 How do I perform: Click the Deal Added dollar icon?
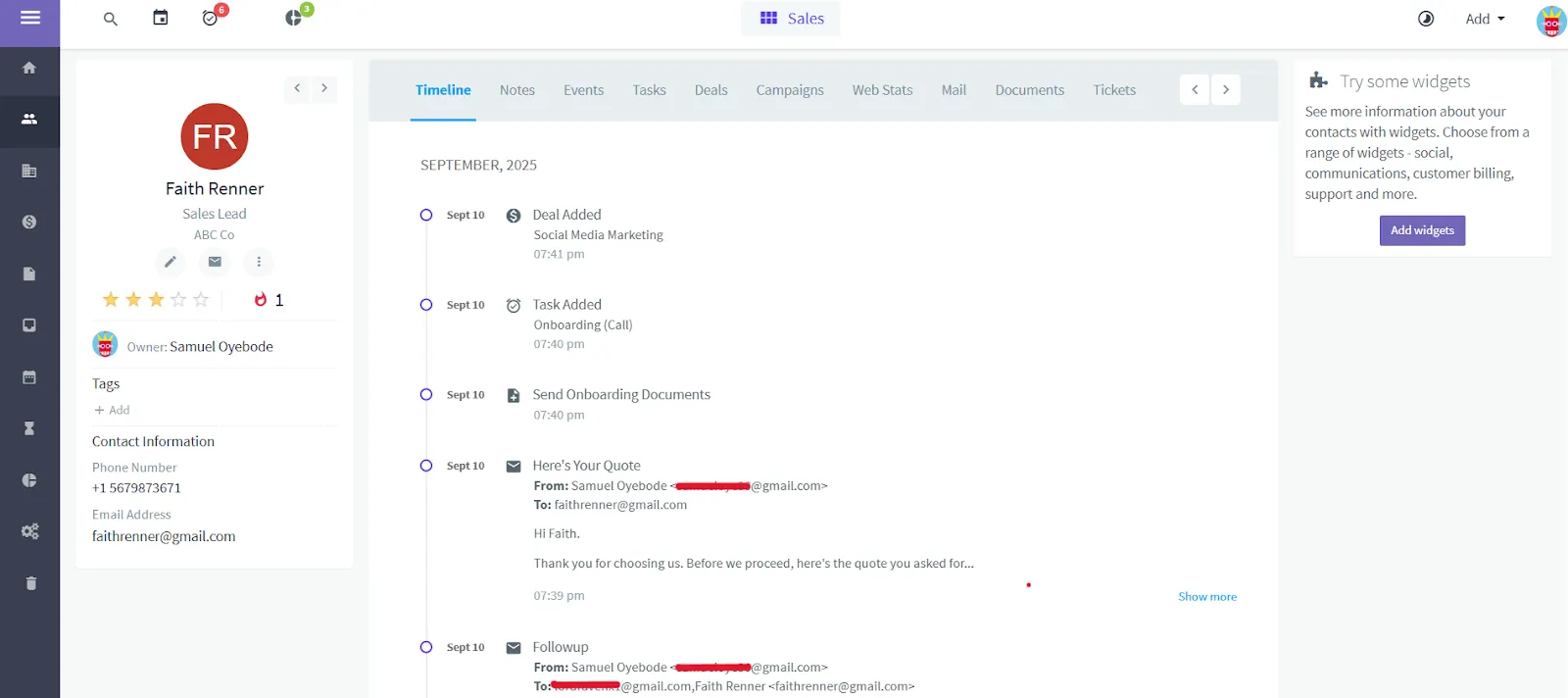click(x=514, y=216)
